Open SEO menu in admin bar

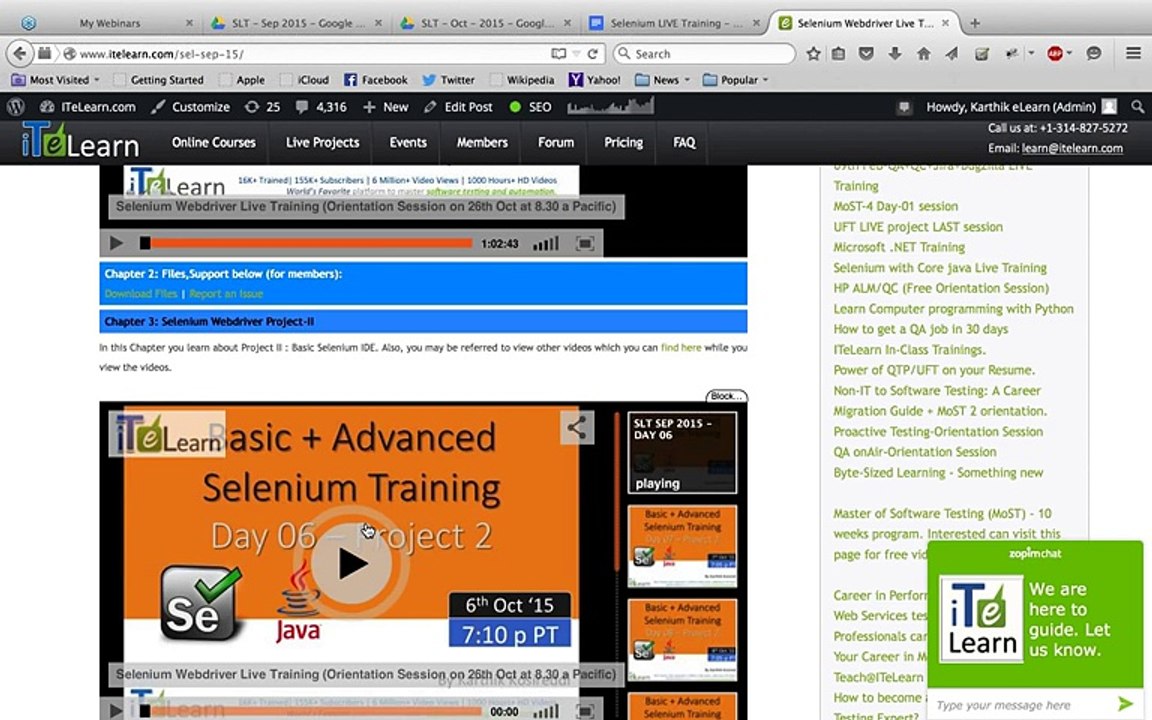pos(530,107)
